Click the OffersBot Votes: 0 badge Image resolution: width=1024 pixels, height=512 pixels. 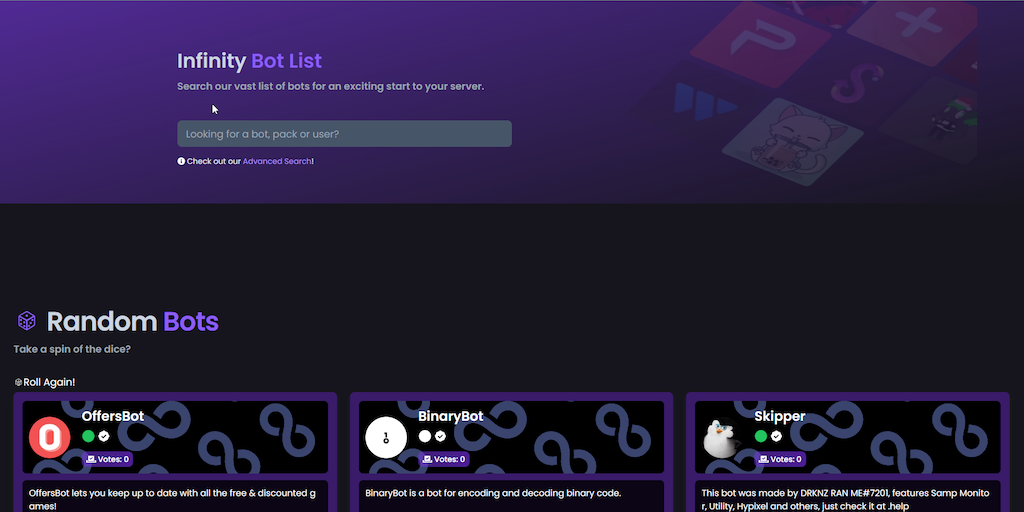point(107,459)
